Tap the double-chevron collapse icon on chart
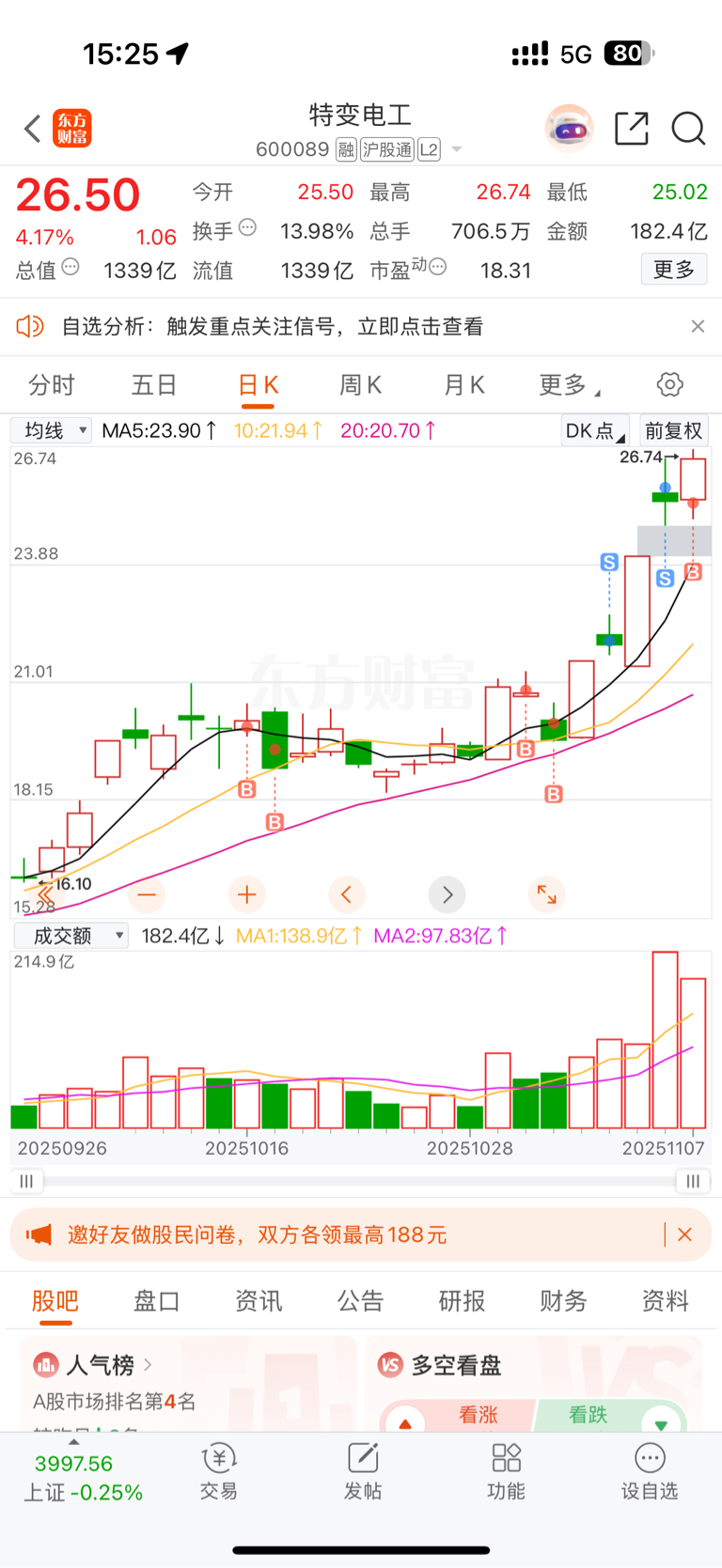 pyautogui.click(x=44, y=893)
